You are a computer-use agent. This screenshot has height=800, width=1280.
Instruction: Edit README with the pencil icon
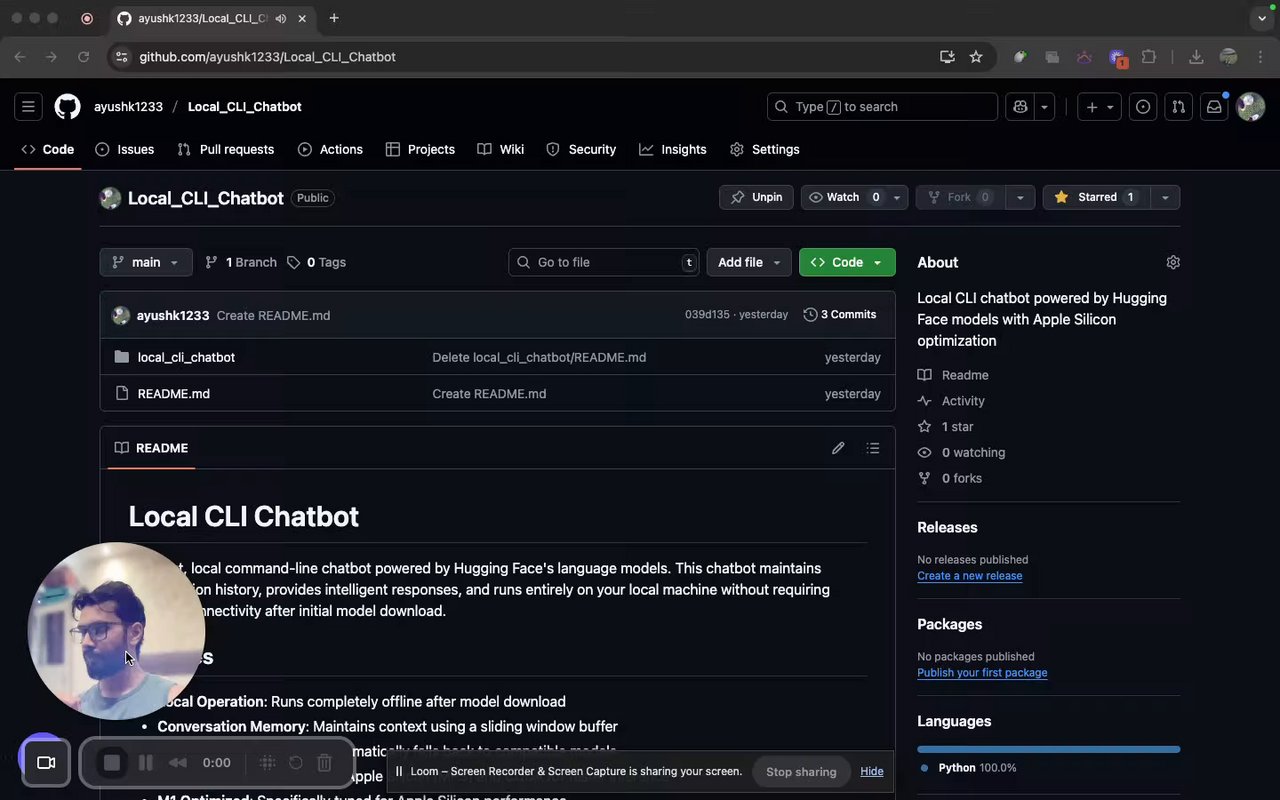pos(838,448)
